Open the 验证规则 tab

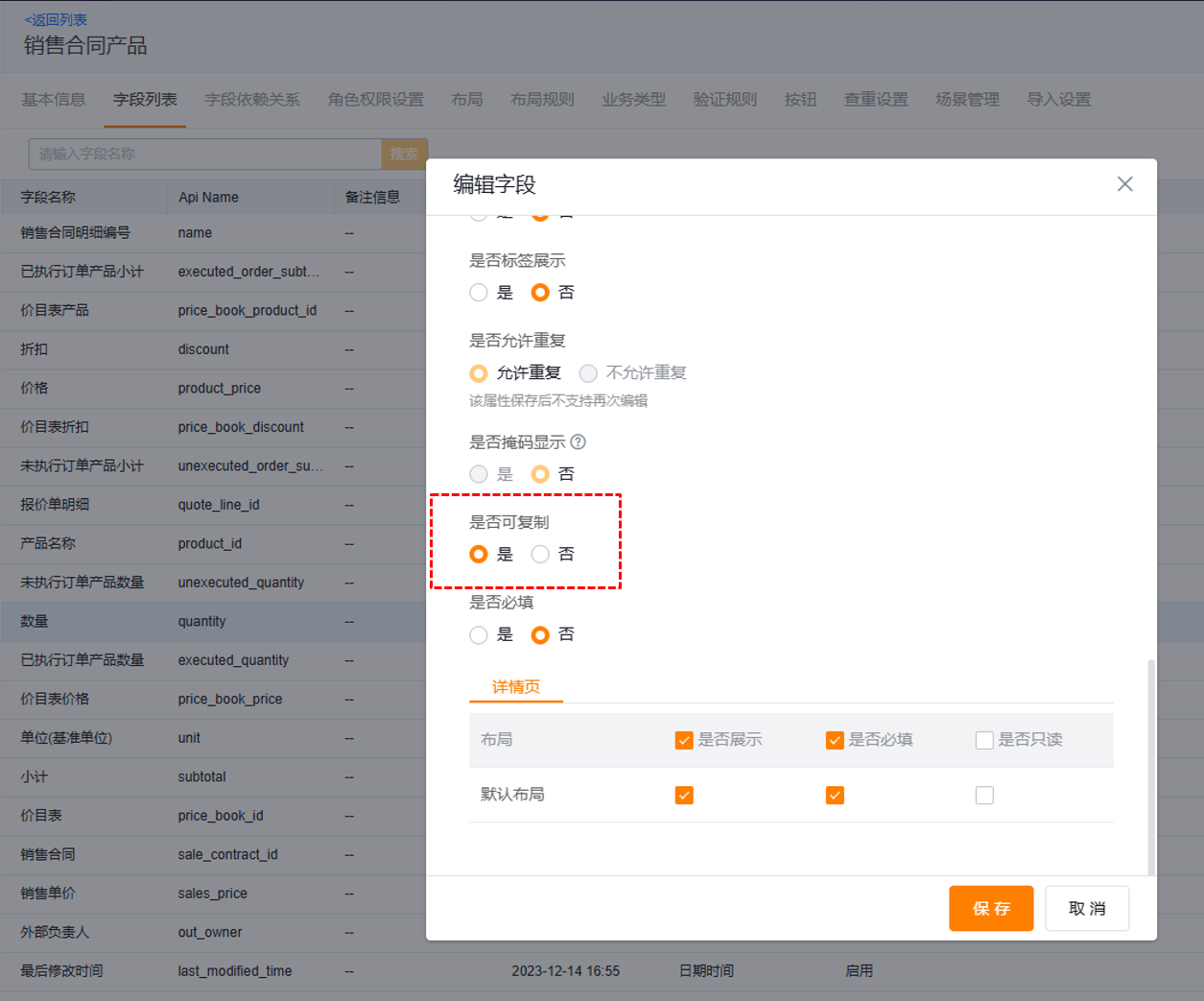point(725,100)
